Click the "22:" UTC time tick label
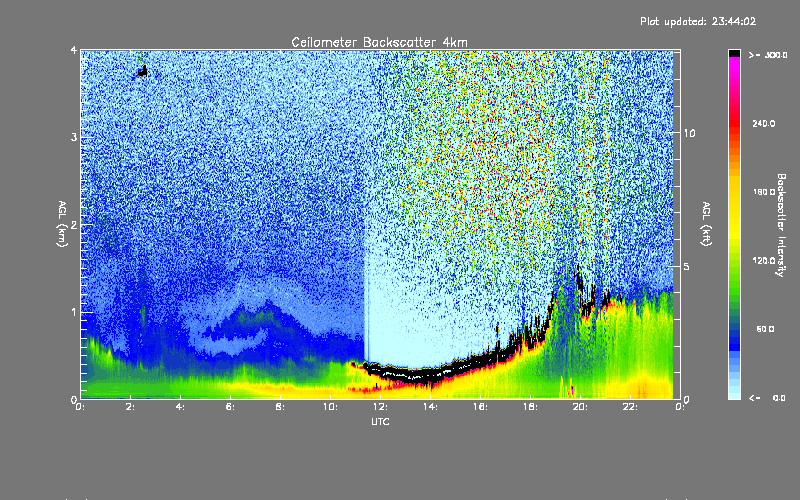The image size is (800, 500). tap(631, 407)
